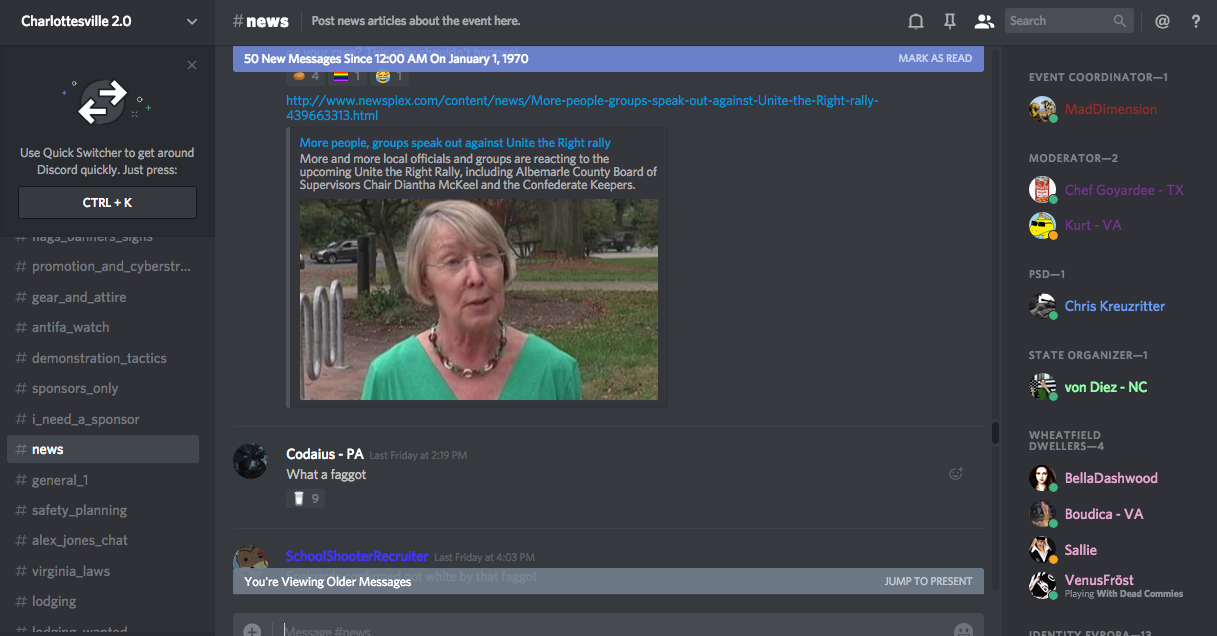Click the add reaction smiley icon

(x=955, y=474)
